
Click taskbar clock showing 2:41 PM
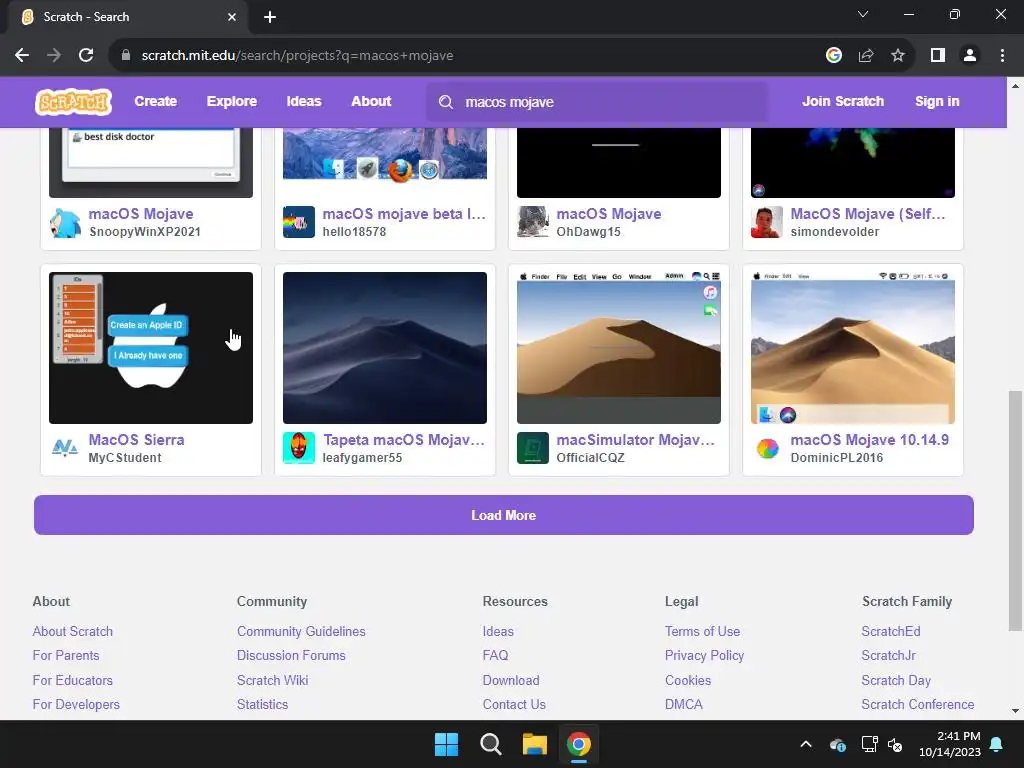point(950,744)
